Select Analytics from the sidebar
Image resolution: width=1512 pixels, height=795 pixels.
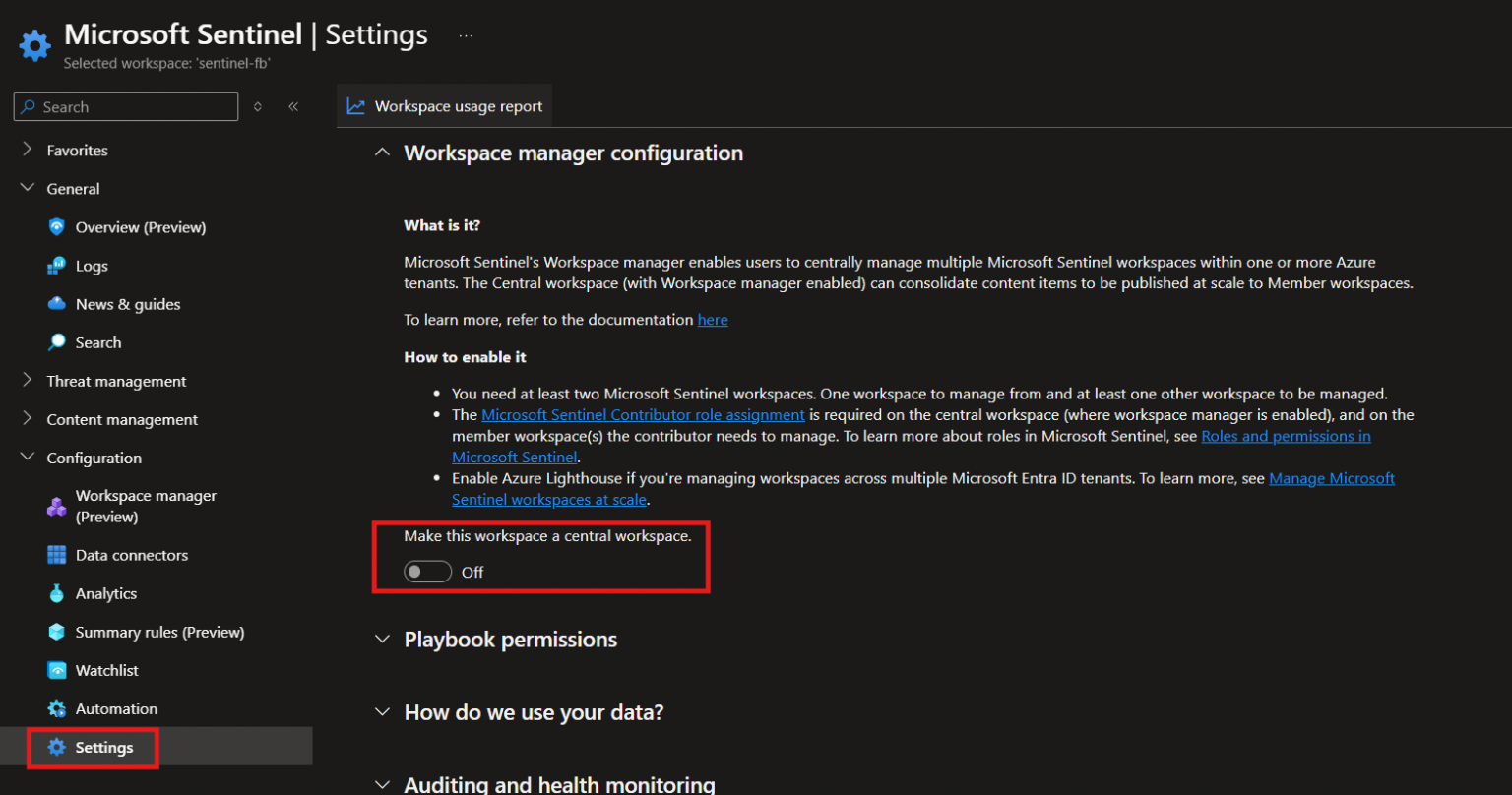point(103,592)
